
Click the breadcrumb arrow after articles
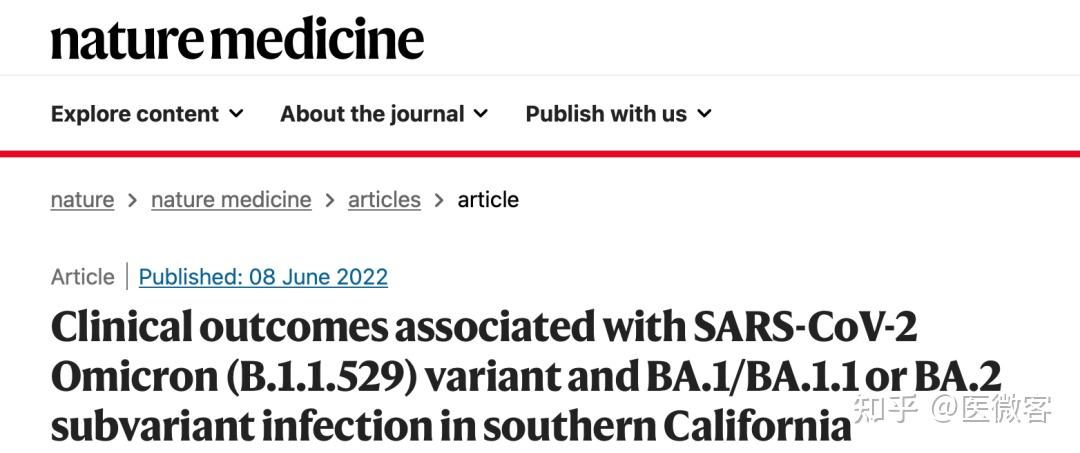[439, 201]
